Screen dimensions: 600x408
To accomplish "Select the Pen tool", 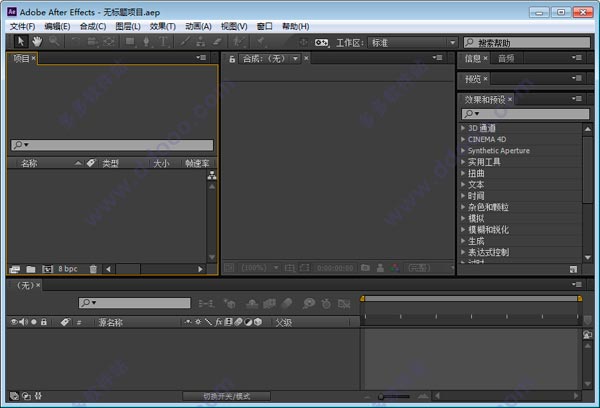I will (x=146, y=41).
